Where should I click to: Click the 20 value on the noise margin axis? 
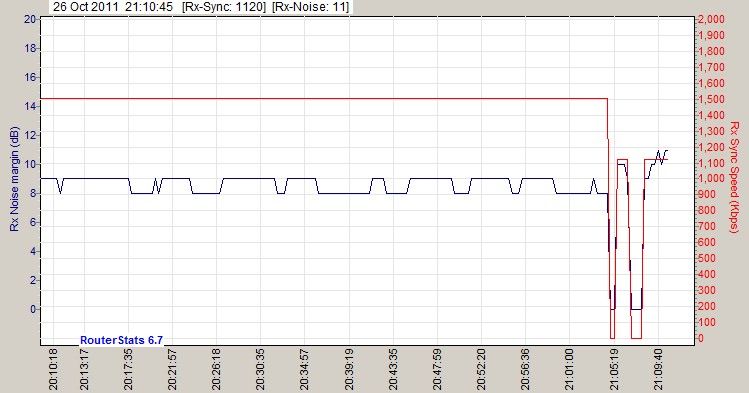(30, 19)
